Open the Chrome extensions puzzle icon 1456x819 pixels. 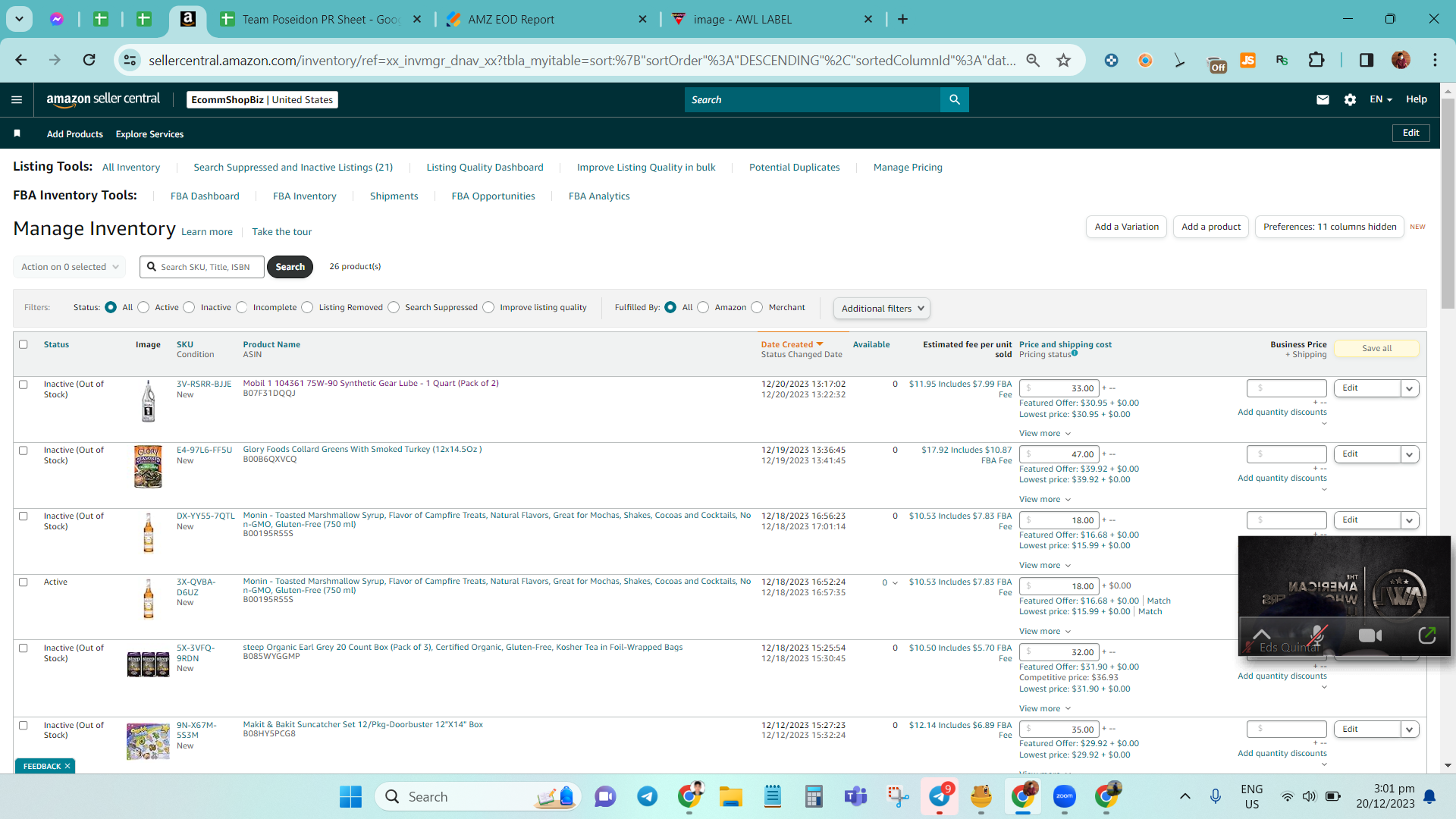click(x=1317, y=60)
